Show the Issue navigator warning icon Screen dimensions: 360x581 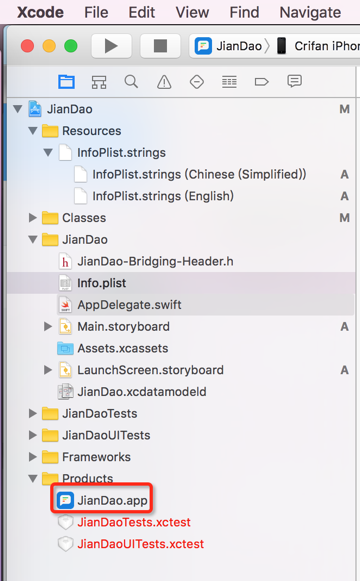[x=164, y=82]
